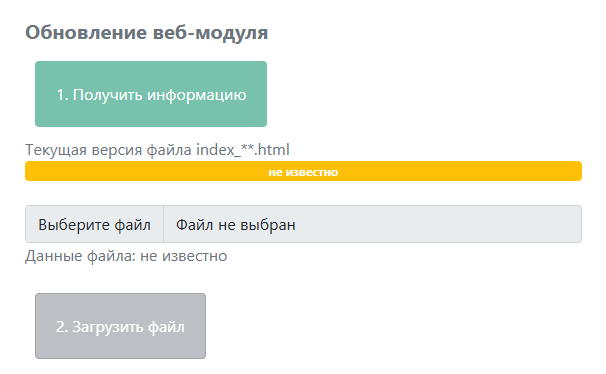Choose a file with the browse button
This screenshot has height=374, width=606.
coord(94,224)
